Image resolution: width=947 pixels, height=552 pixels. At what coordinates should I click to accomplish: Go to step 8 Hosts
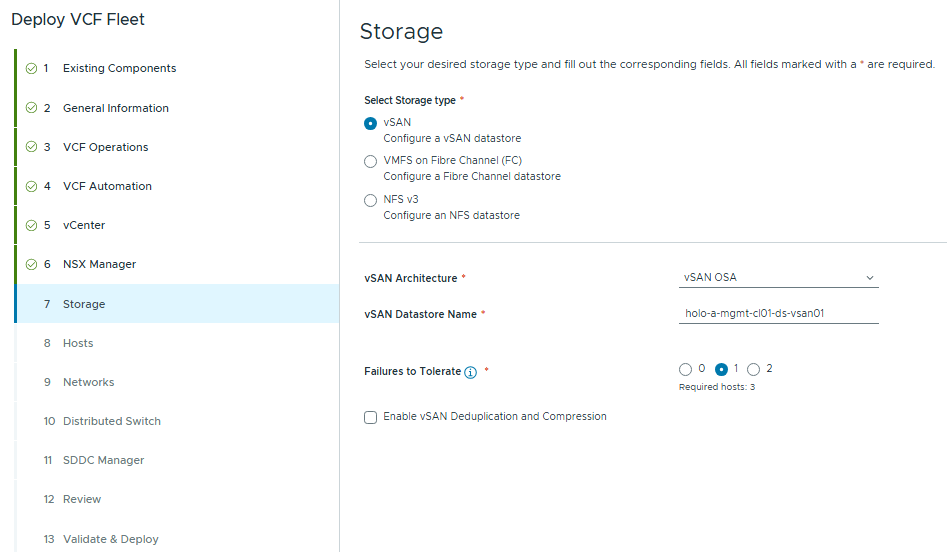click(x=78, y=343)
